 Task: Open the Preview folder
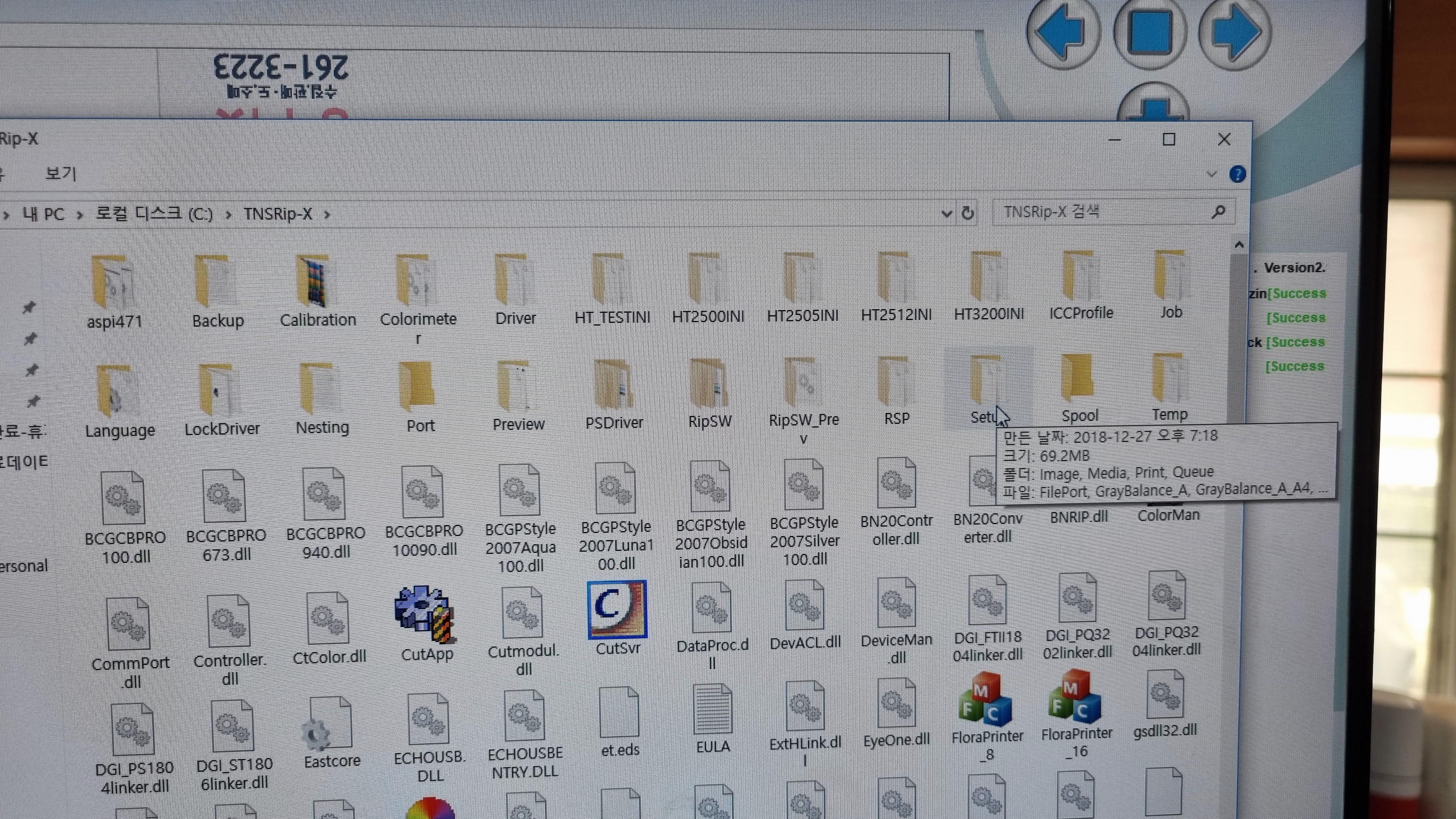pos(518,397)
